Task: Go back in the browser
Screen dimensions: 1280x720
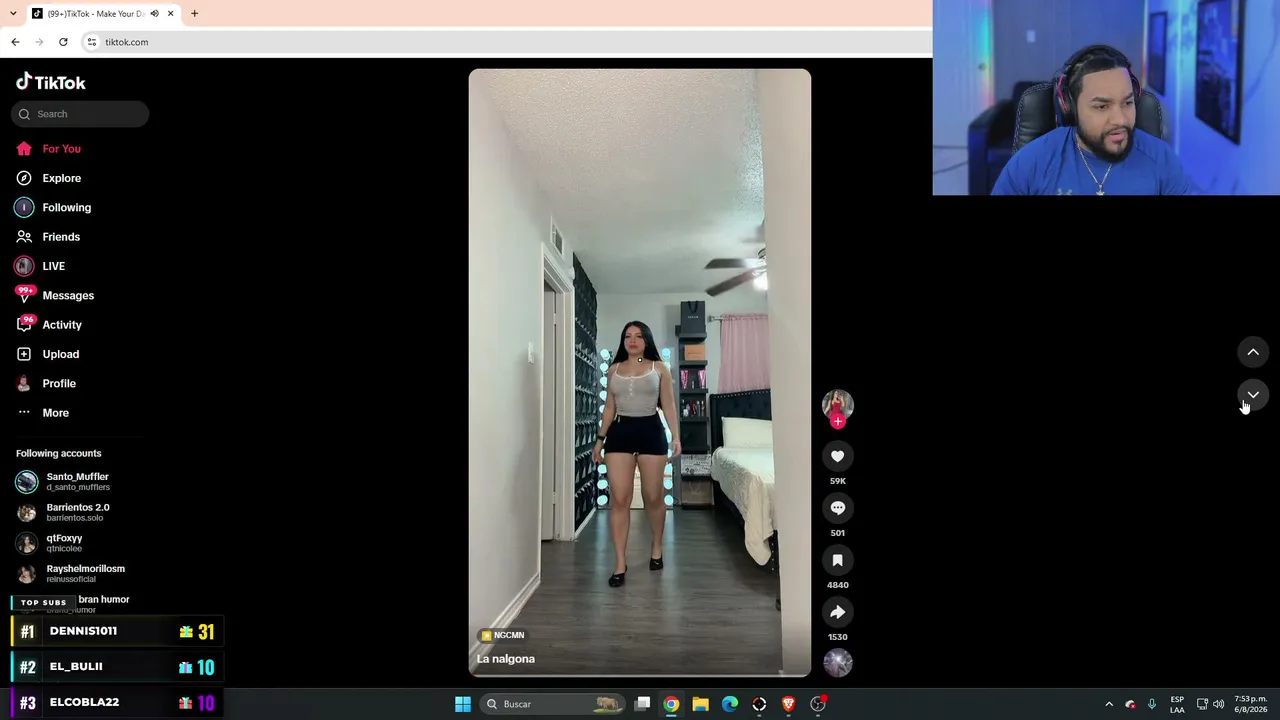Action: coord(15,42)
